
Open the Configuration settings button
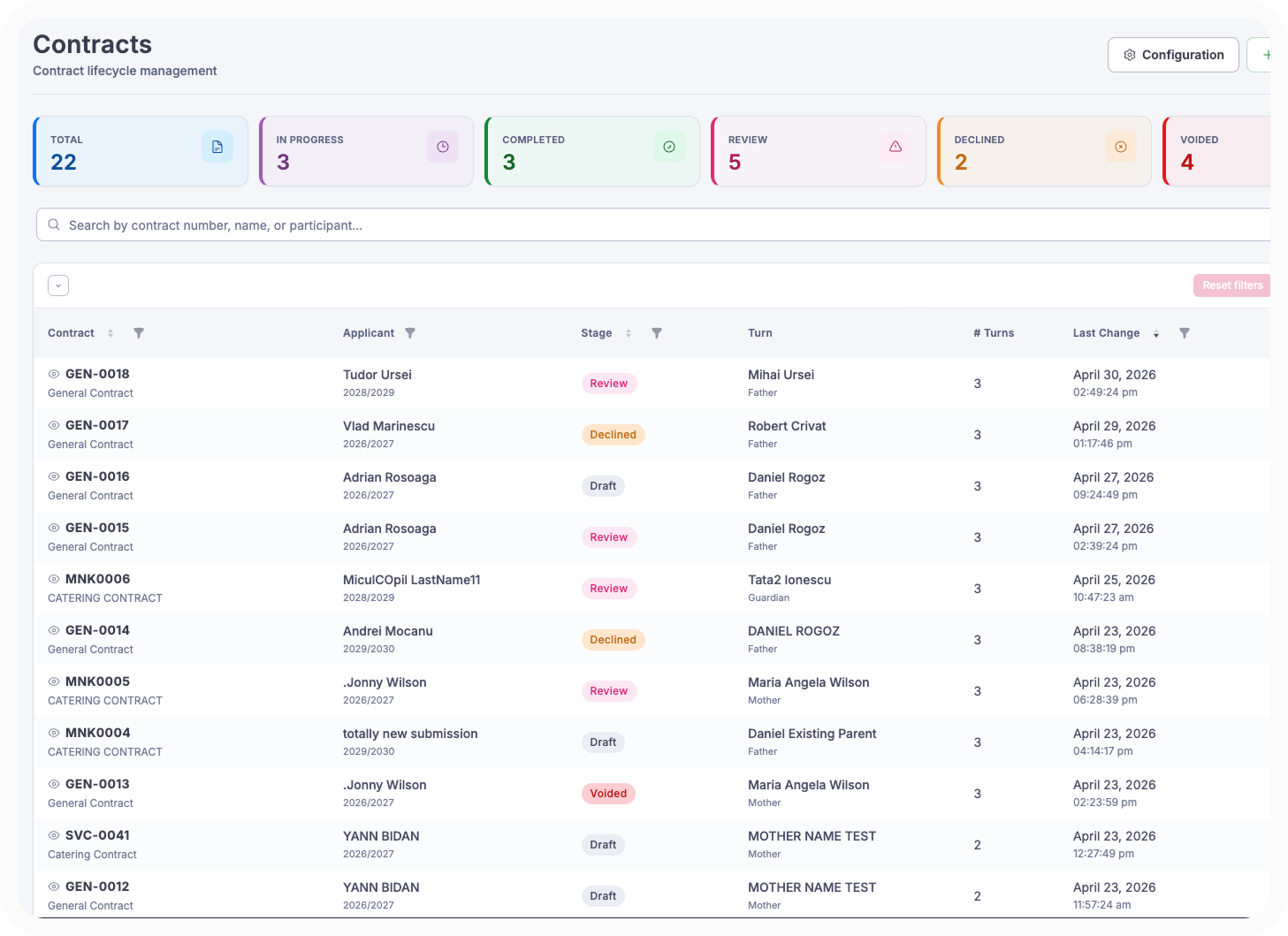click(1173, 55)
